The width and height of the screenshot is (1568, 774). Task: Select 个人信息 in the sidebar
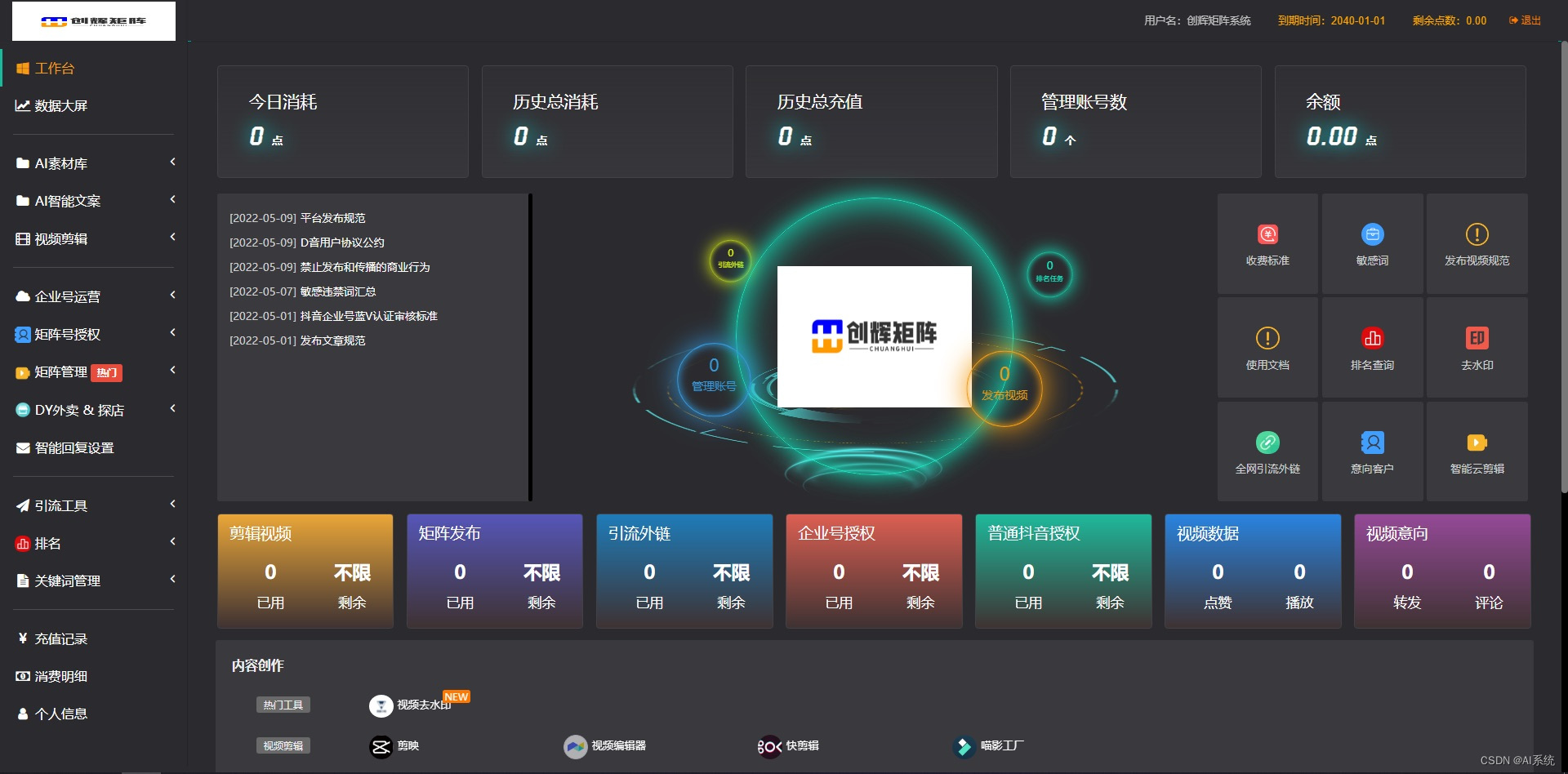pos(94,714)
